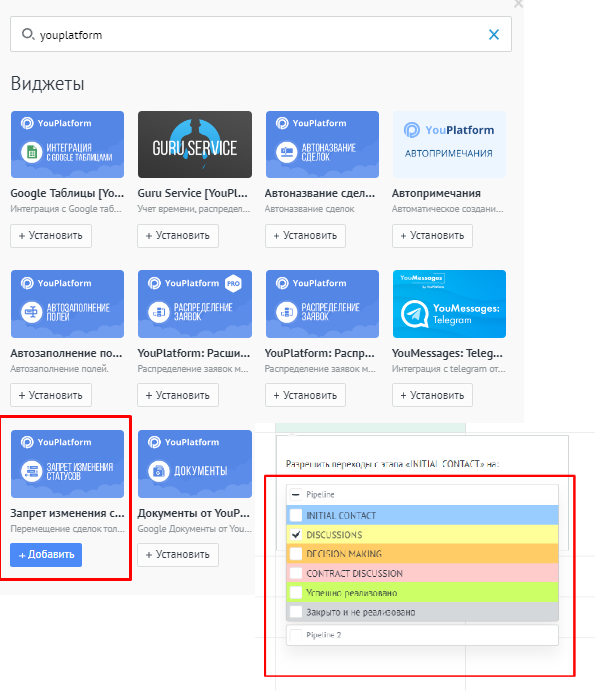Click the Pipeline 2 row label
Screen dimensions: 595x690
[x=323, y=635]
